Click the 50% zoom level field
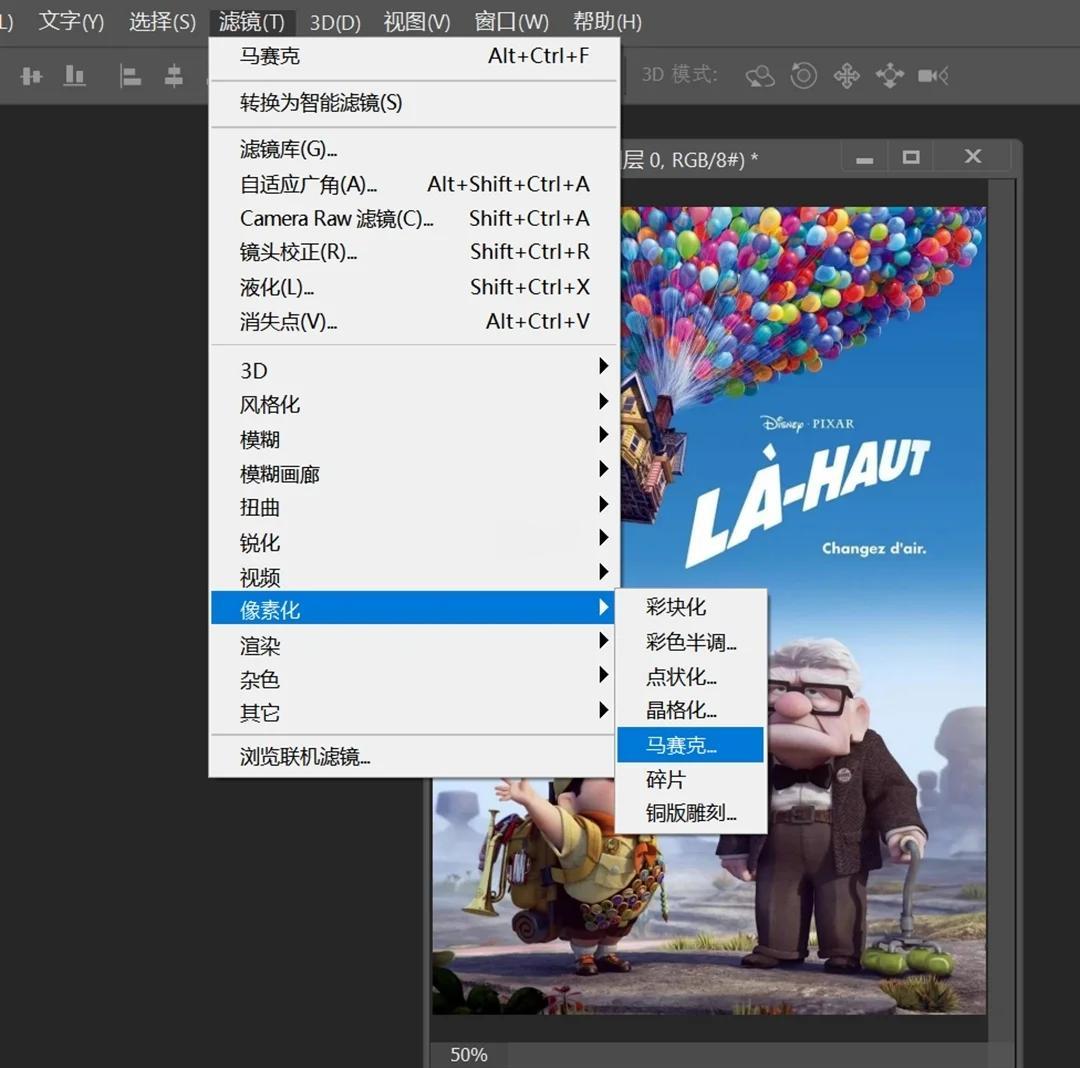Image resolution: width=1080 pixels, height=1068 pixels. [468, 1054]
